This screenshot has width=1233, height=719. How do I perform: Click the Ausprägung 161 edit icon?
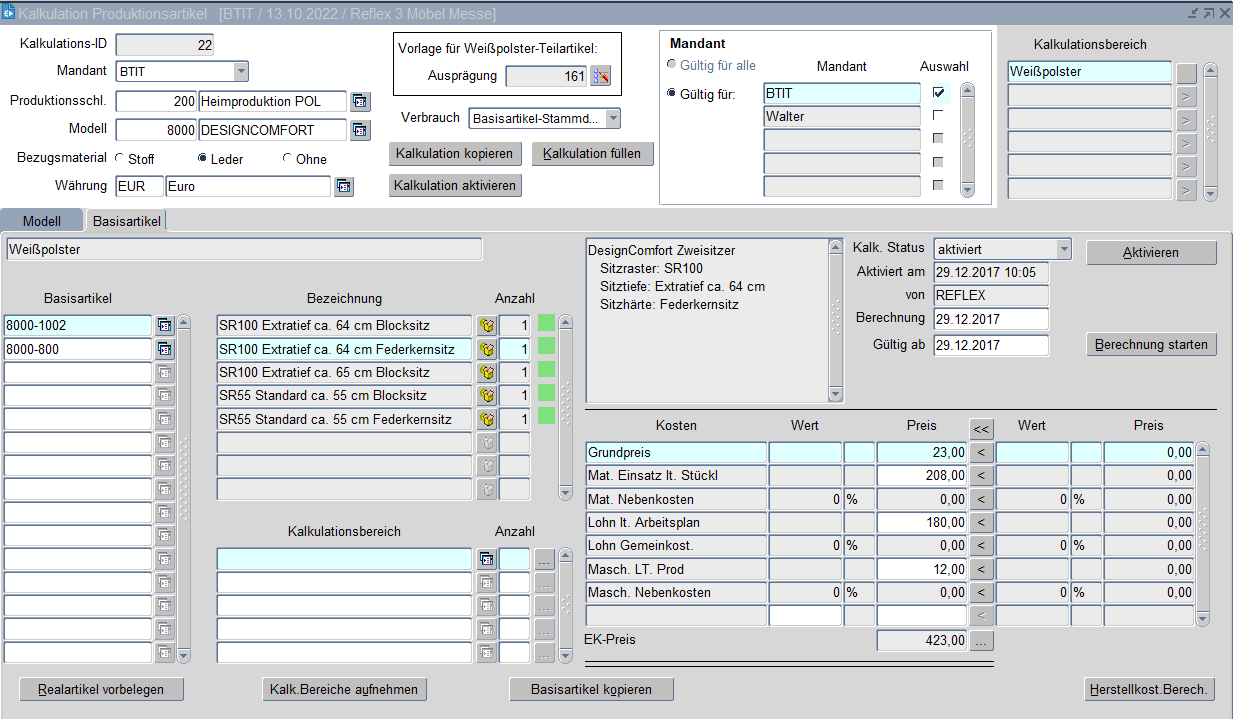coord(600,77)
